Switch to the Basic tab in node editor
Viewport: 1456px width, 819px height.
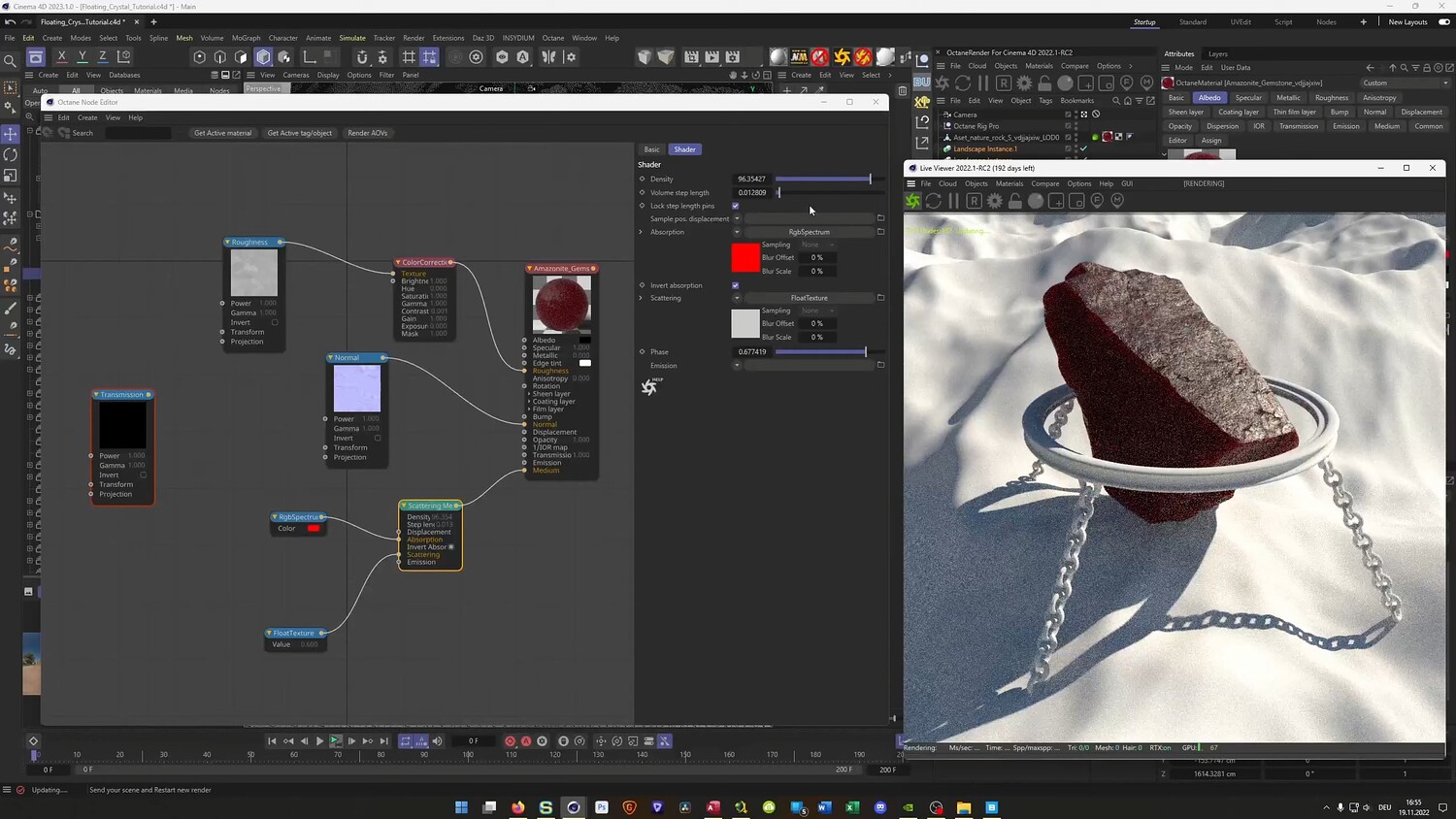click(x=651, y=149)
